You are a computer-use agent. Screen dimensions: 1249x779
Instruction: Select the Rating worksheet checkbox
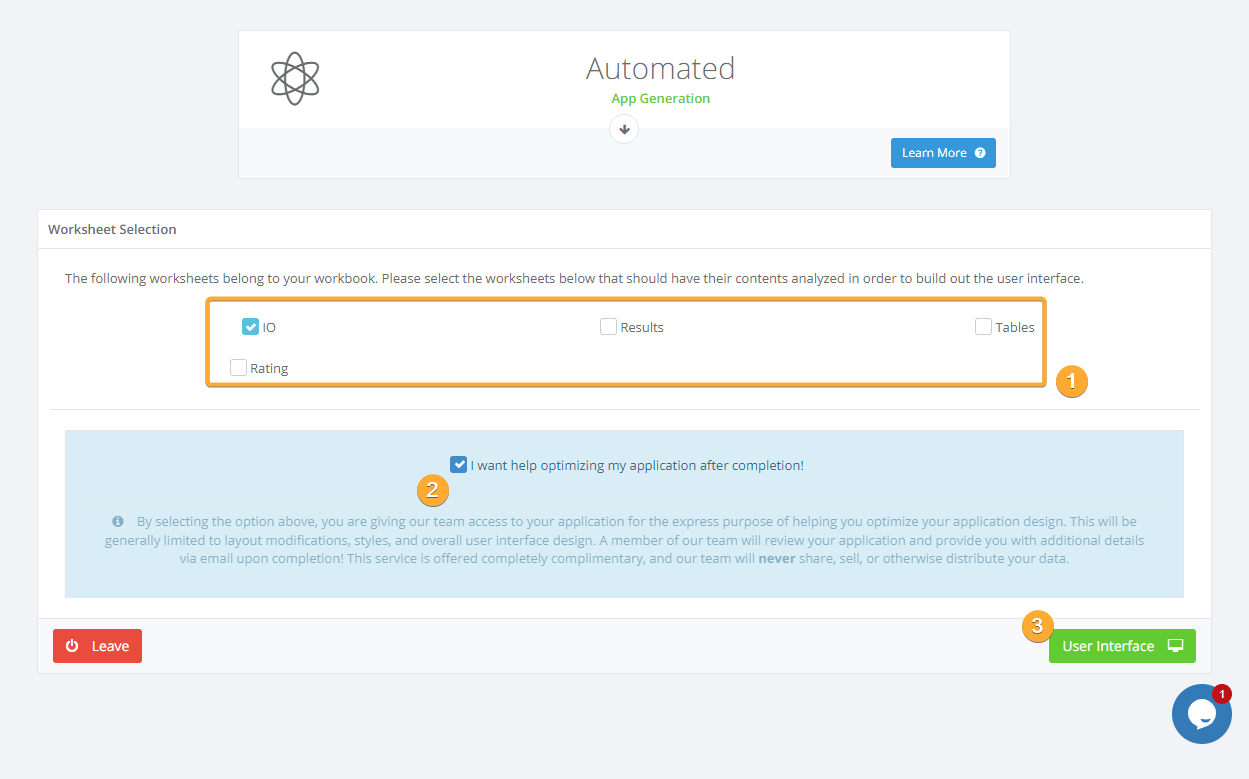pos(238,367)
